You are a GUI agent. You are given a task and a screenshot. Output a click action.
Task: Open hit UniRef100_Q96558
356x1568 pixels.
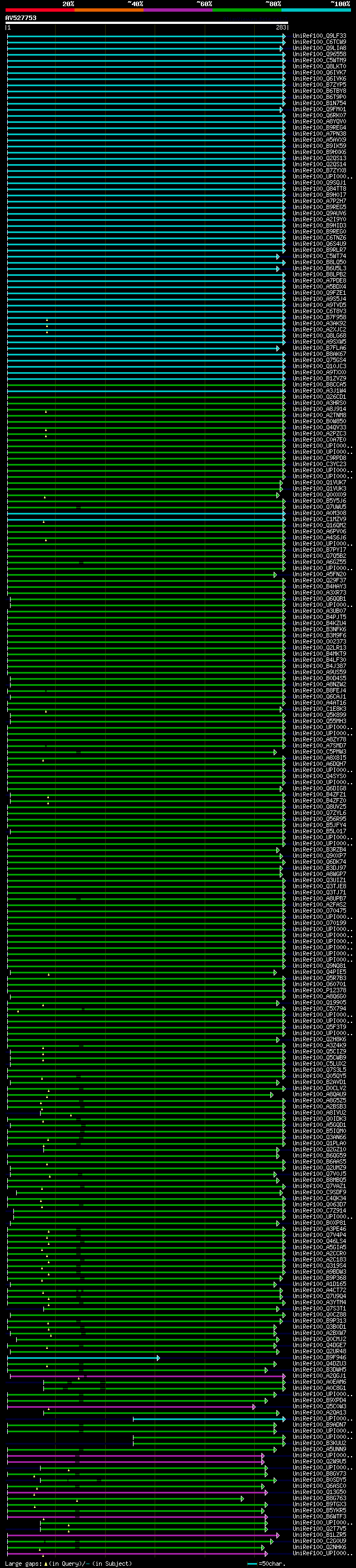[x=319, y=54]
